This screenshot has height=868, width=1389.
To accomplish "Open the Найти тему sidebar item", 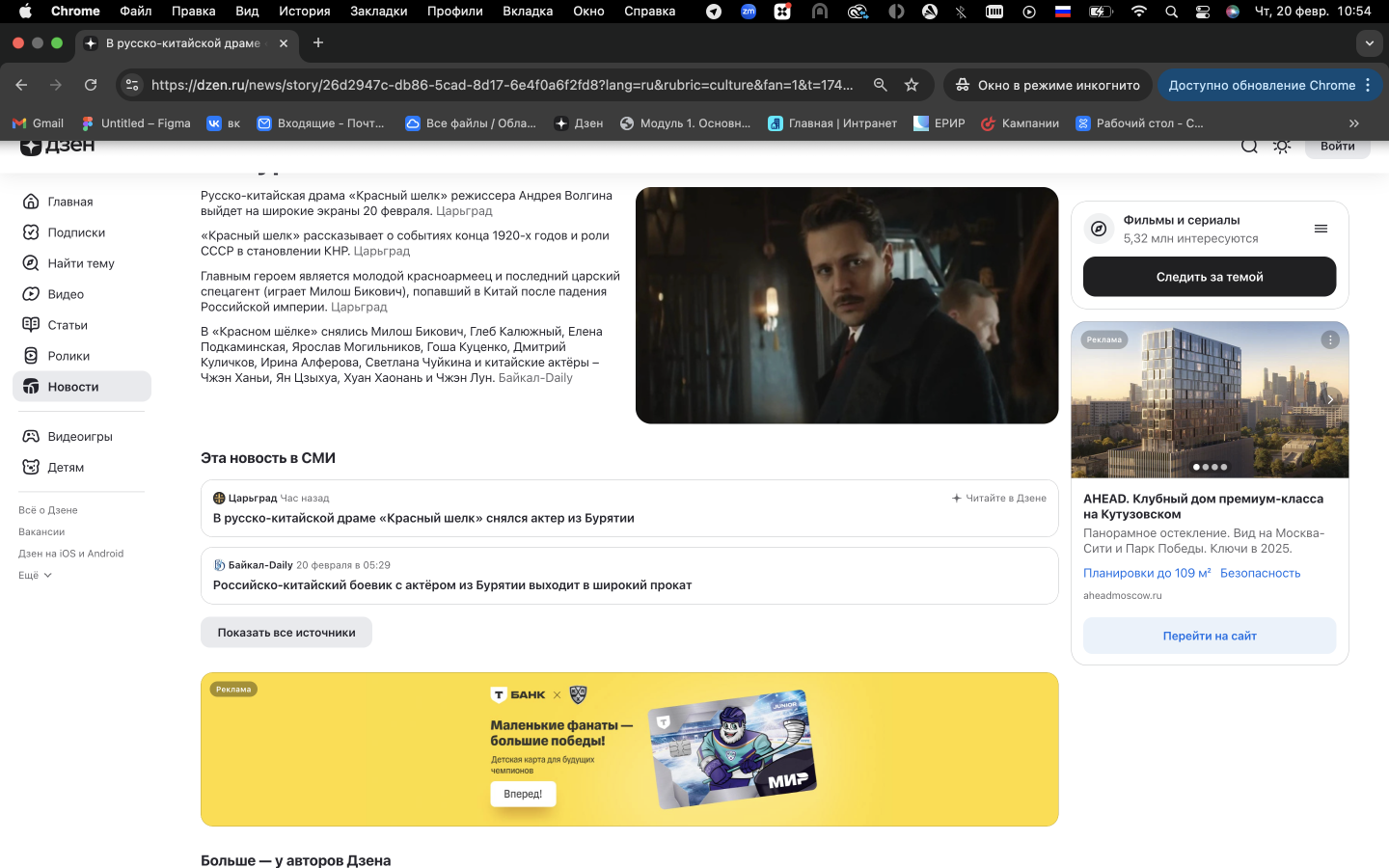I will (81, 263).
